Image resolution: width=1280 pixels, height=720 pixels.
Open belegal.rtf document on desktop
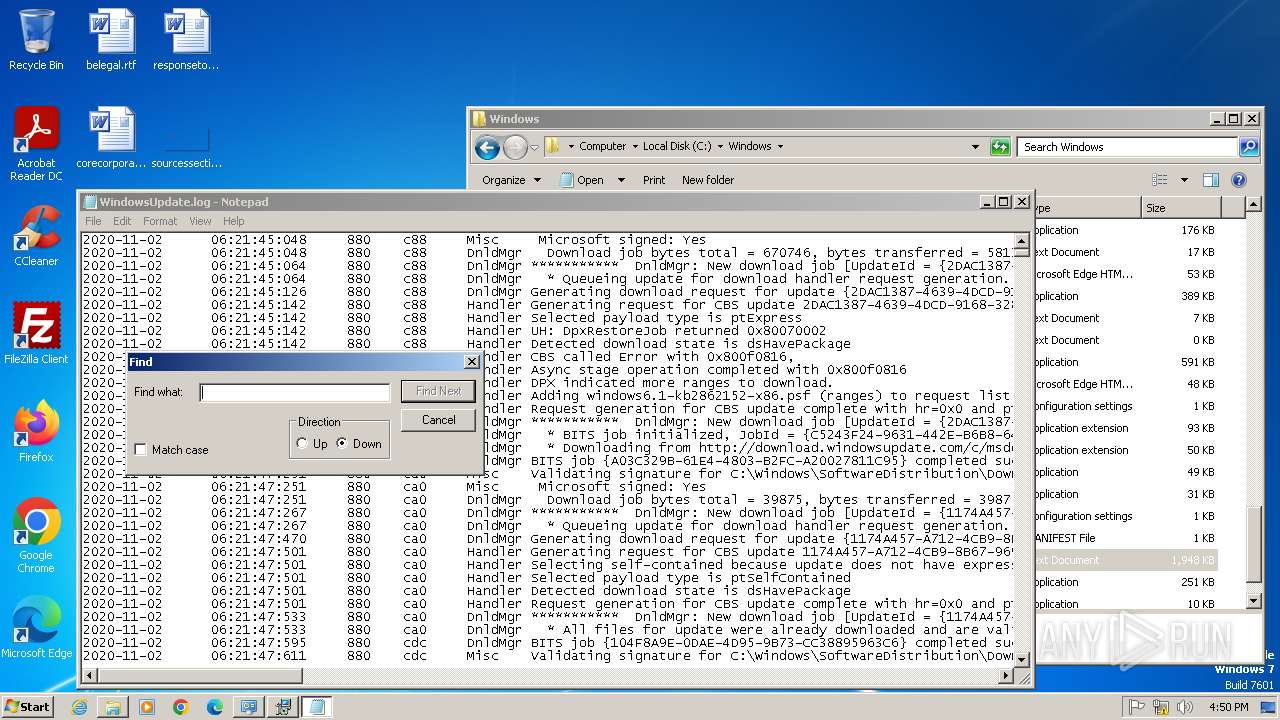tap(111, 40)
